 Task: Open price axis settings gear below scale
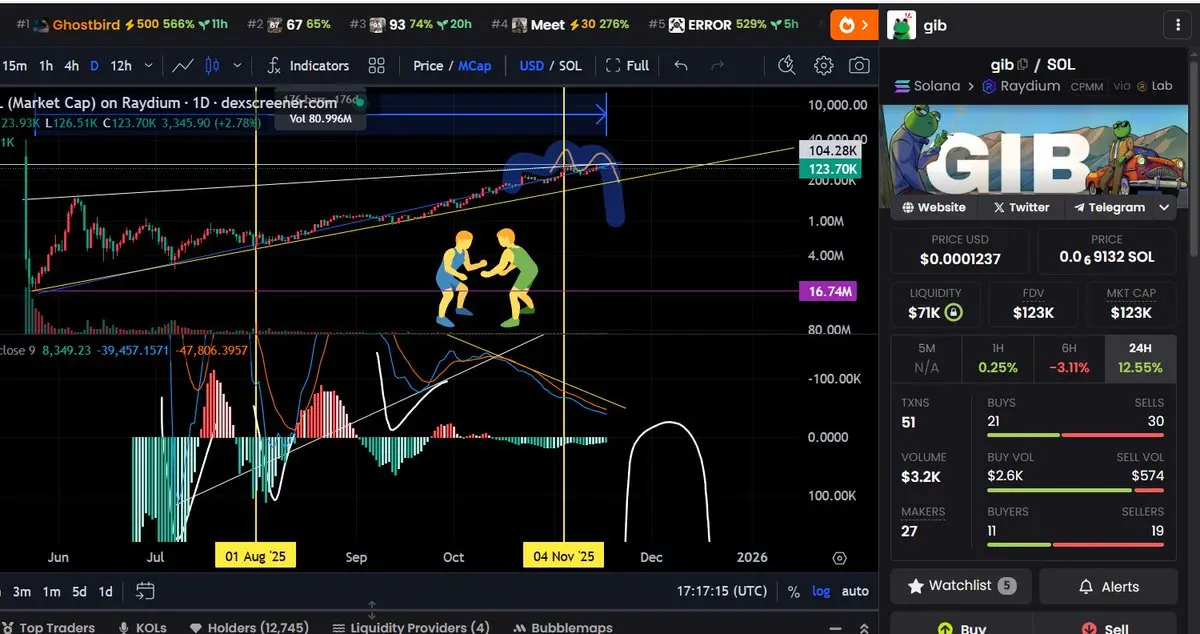click(839, 558)
